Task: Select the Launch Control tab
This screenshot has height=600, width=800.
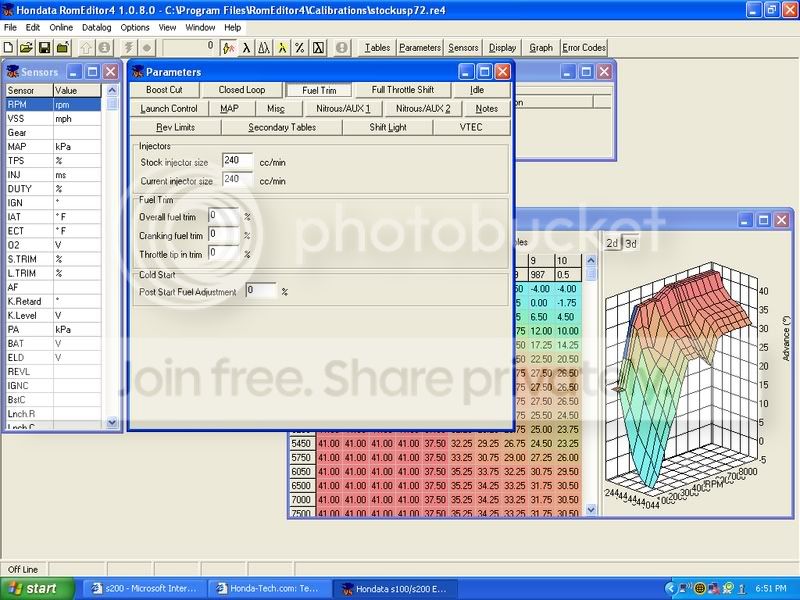Action: coord(169,108)
